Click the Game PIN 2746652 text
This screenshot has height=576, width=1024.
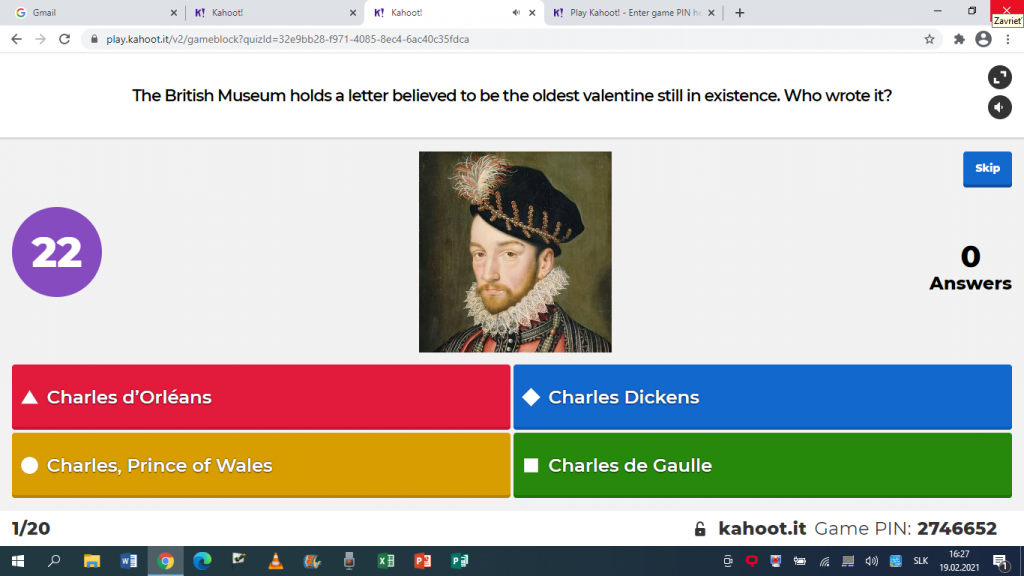pyautogui.click(x=905, y=528)
